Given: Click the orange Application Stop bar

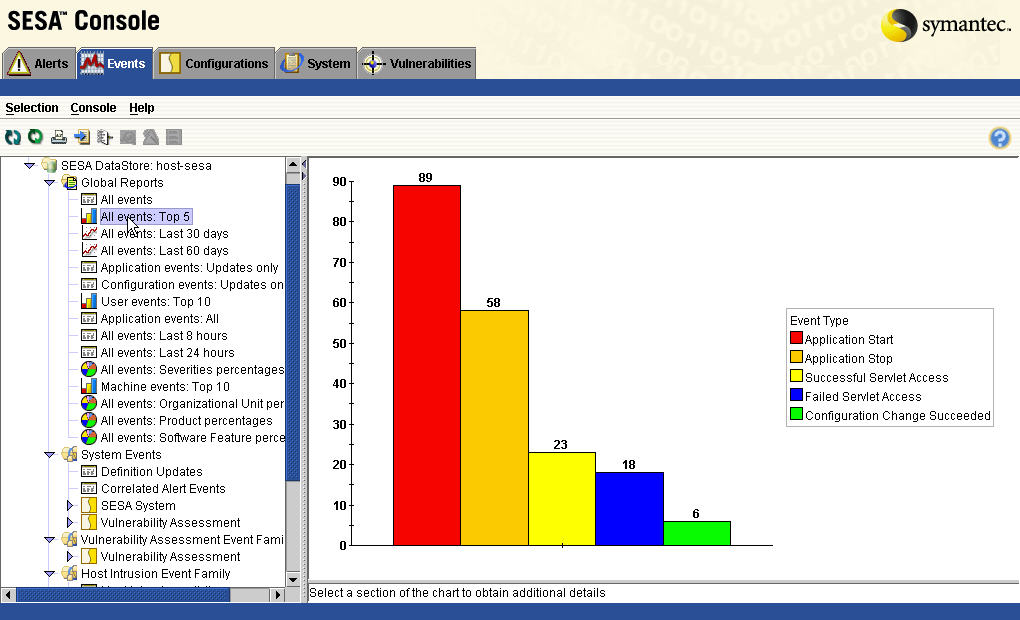Looking at the screenshot, I should (x=494, y=427).
